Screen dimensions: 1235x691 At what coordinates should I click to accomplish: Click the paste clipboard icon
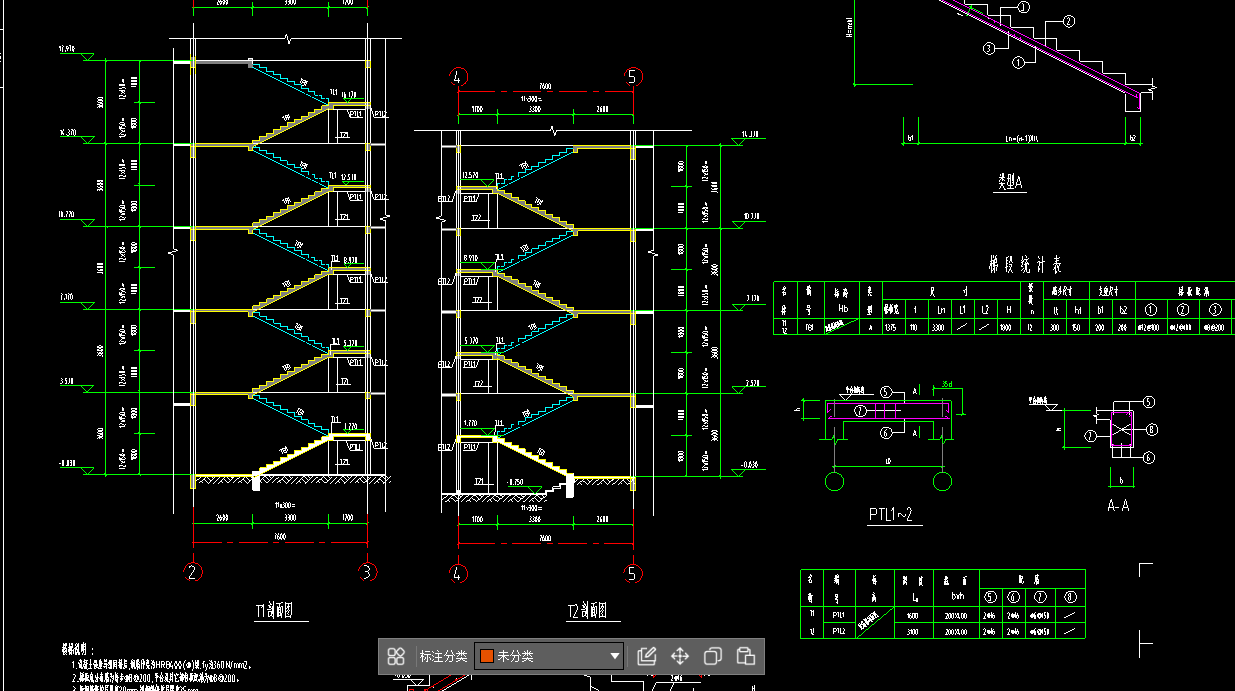tap(745, 656)
